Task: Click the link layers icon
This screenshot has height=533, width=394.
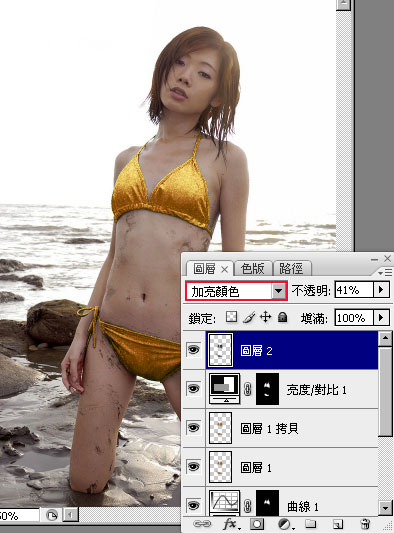Action: (202, 523)
